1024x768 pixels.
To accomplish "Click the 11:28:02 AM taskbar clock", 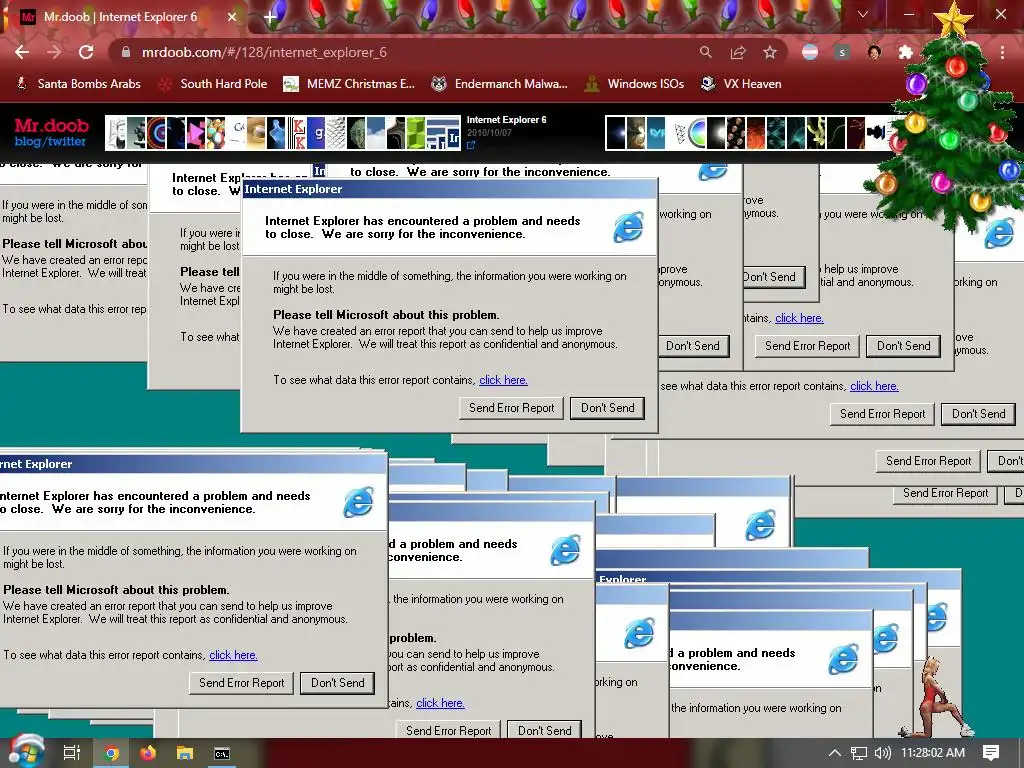I will pyautogui.click(x=933, y=753).
